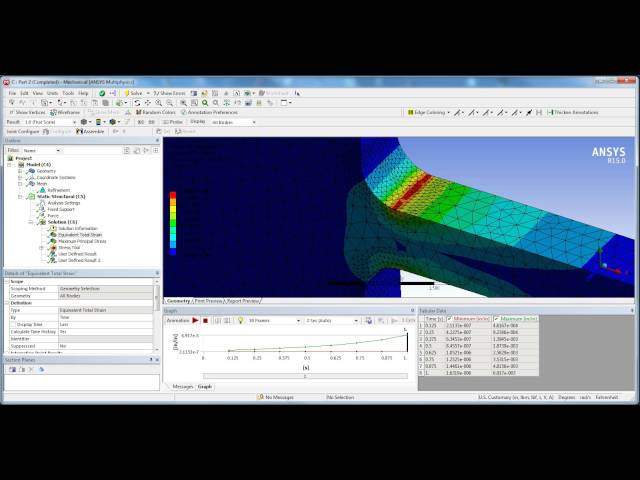640x480 pixels.
Task: Click the Assemble button
Action: [90, 131]
